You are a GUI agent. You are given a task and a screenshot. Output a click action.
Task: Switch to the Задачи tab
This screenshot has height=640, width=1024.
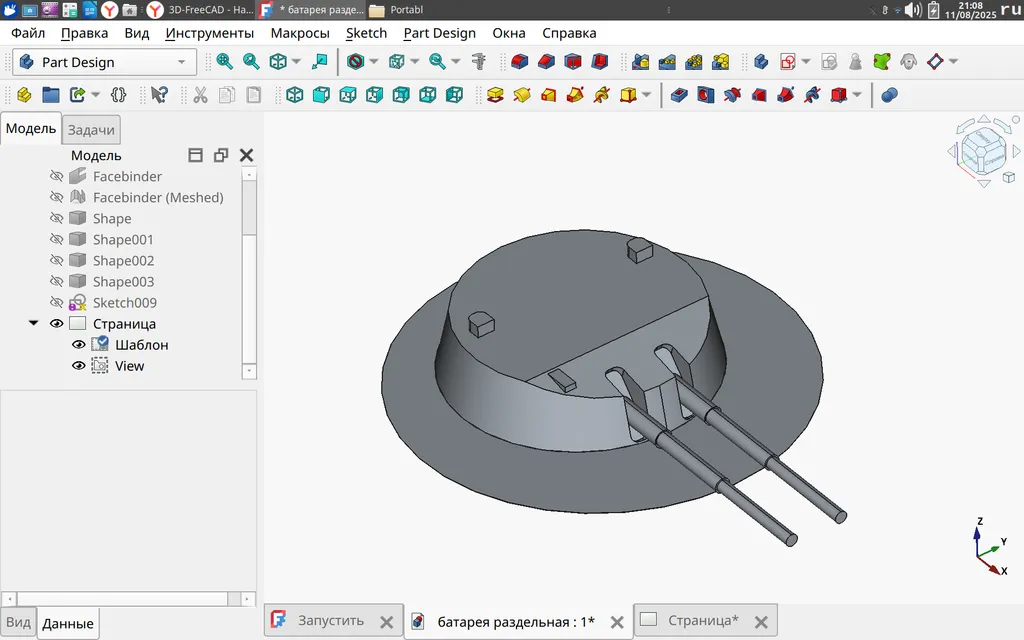click(x=92, y=129)
